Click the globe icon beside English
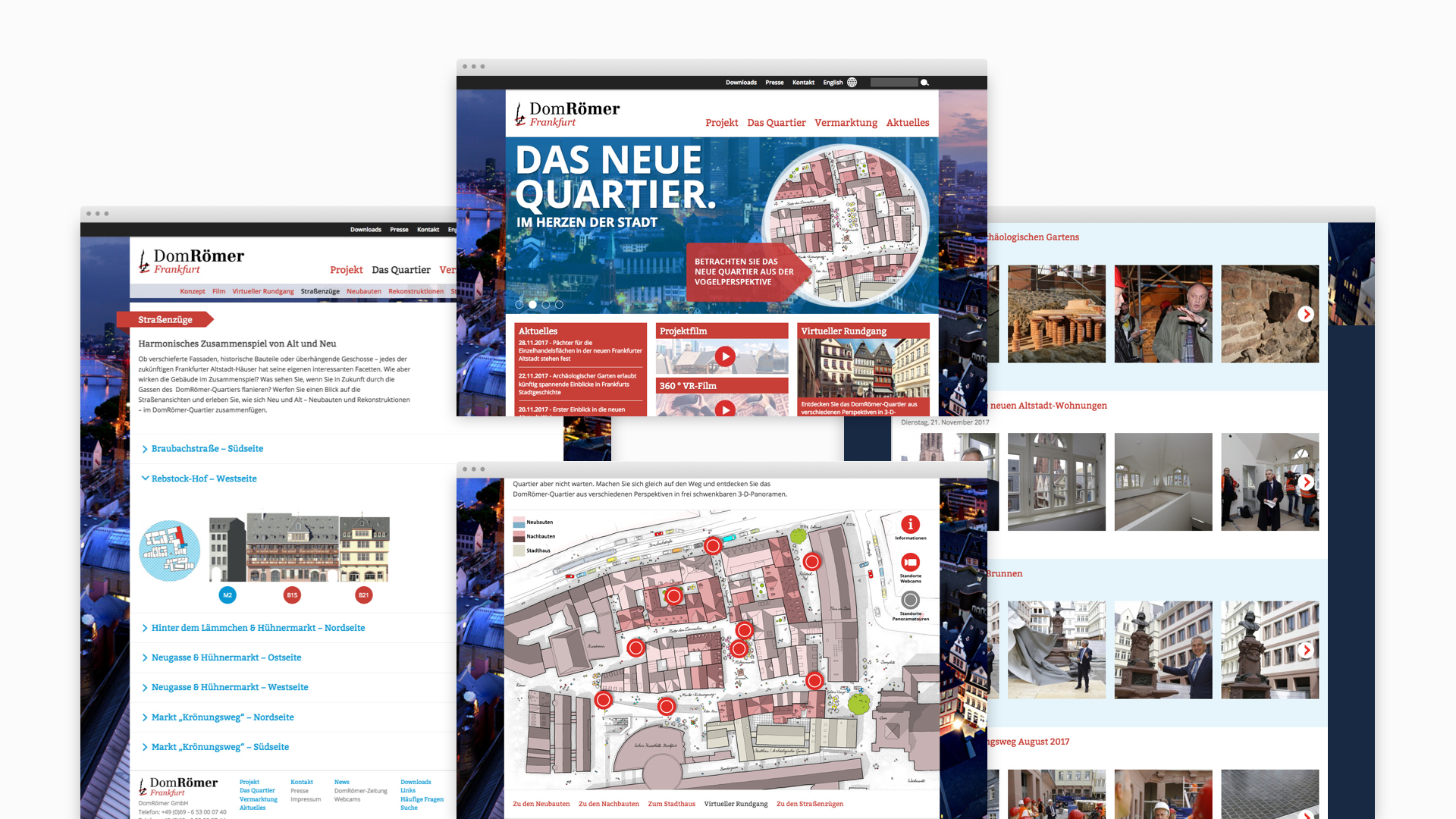The width and height of the screenshot is (1456, 819). (852, 83)
